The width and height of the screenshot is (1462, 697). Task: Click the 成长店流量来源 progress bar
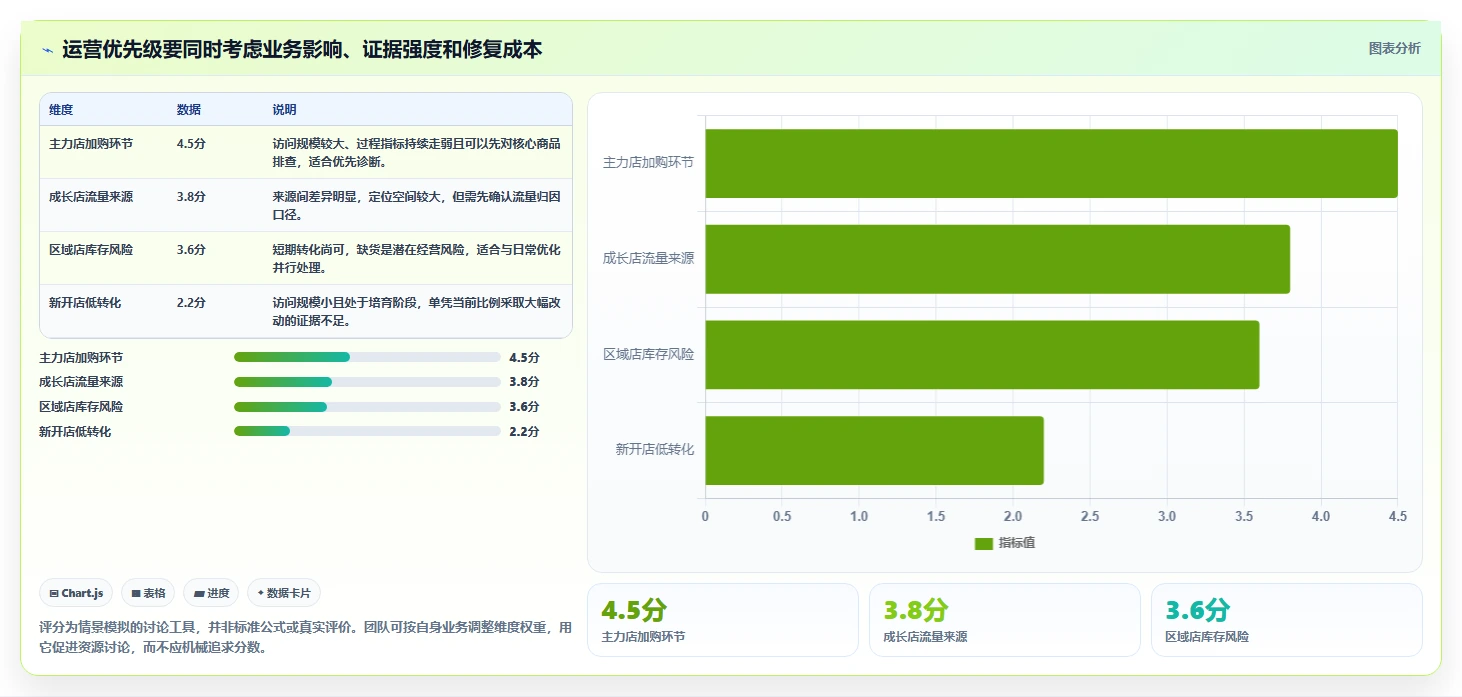coord(367,382)
